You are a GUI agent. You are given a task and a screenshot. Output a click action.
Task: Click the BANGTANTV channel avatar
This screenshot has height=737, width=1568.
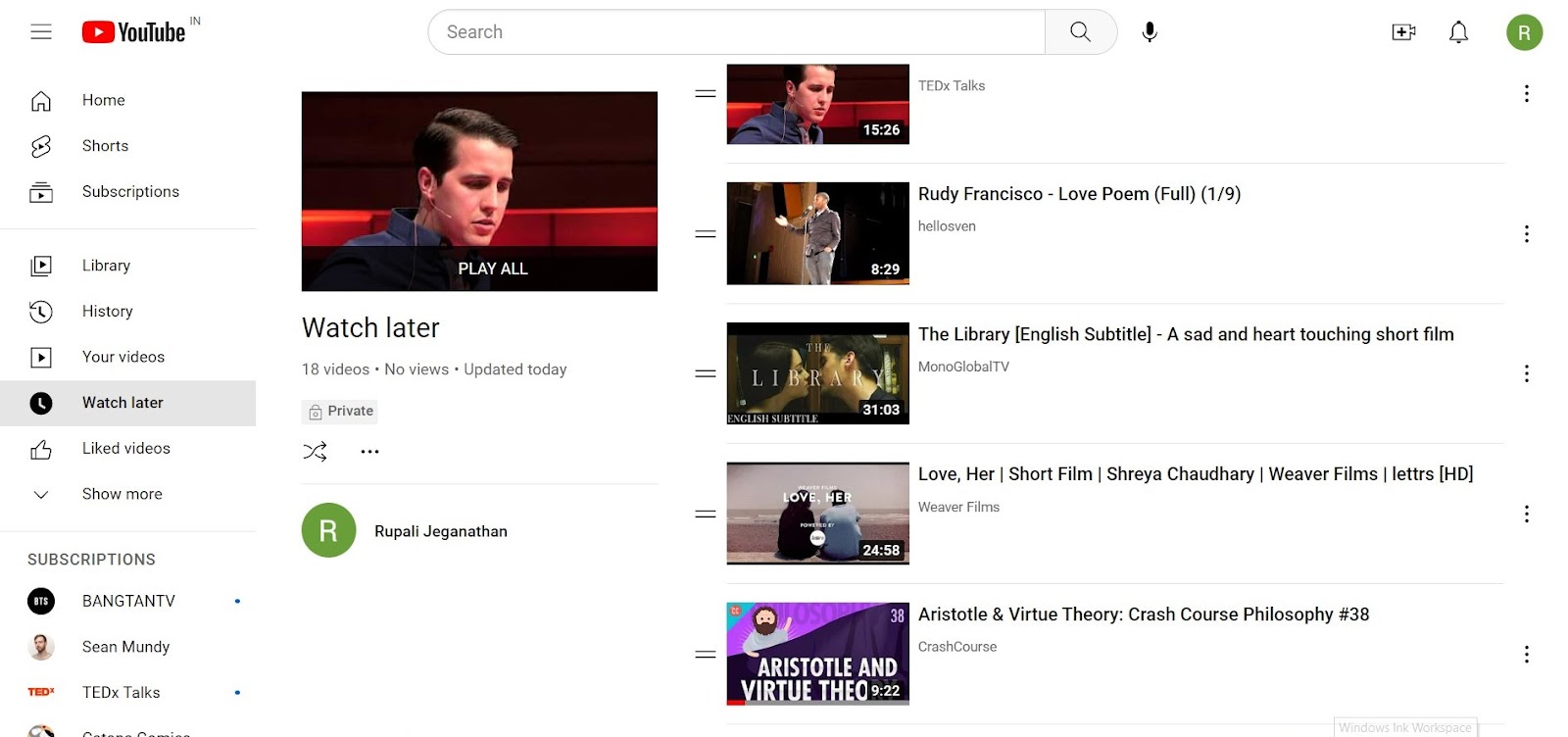[x=41, y=601]
